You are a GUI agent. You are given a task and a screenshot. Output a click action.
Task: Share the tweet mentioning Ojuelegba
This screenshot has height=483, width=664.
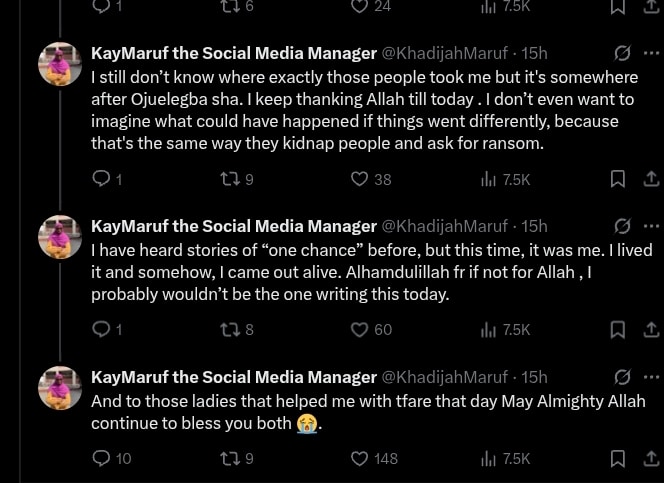point(651,179)
